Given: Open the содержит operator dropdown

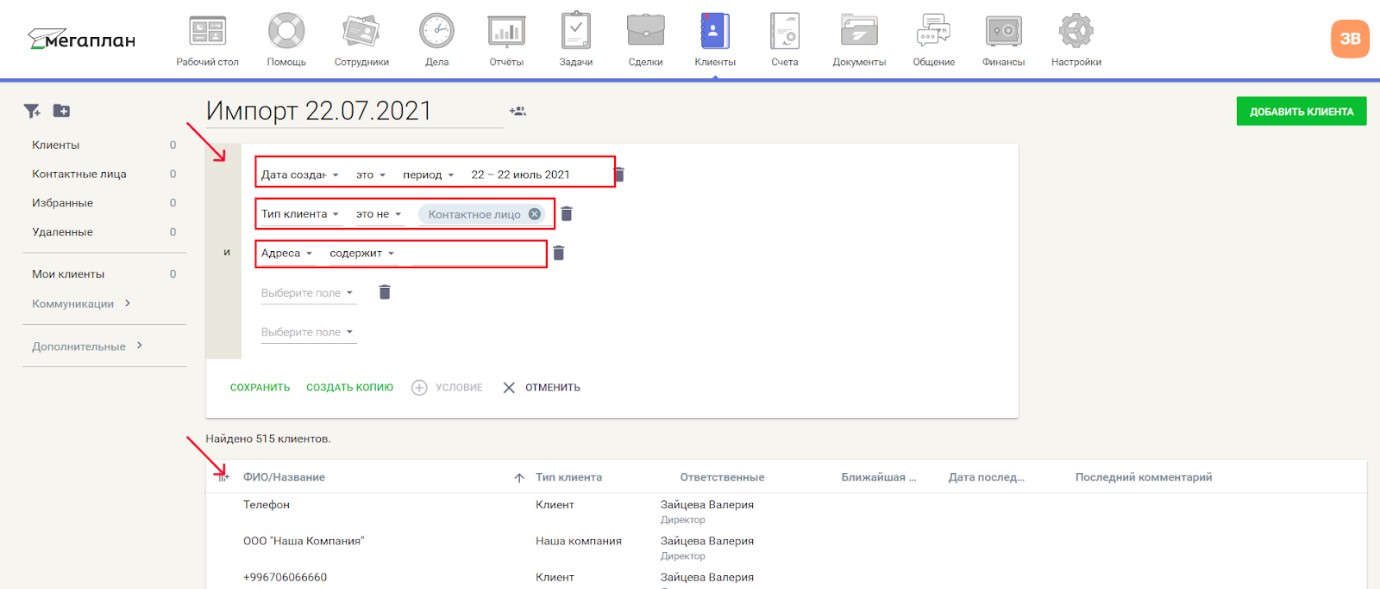Looking at the screenshot, I should (363, 253).
